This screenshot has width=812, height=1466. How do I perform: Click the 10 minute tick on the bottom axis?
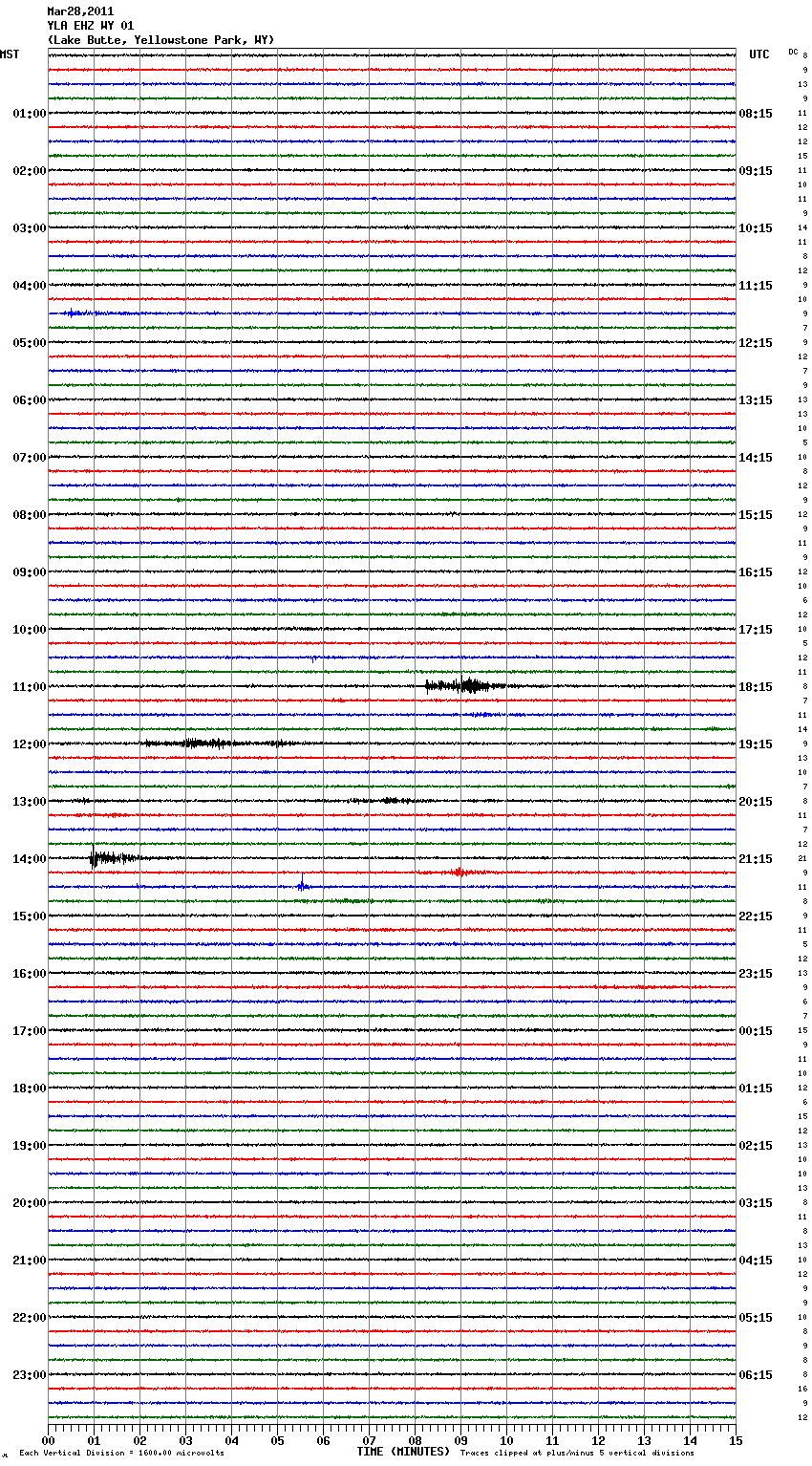click(507, 1440)
